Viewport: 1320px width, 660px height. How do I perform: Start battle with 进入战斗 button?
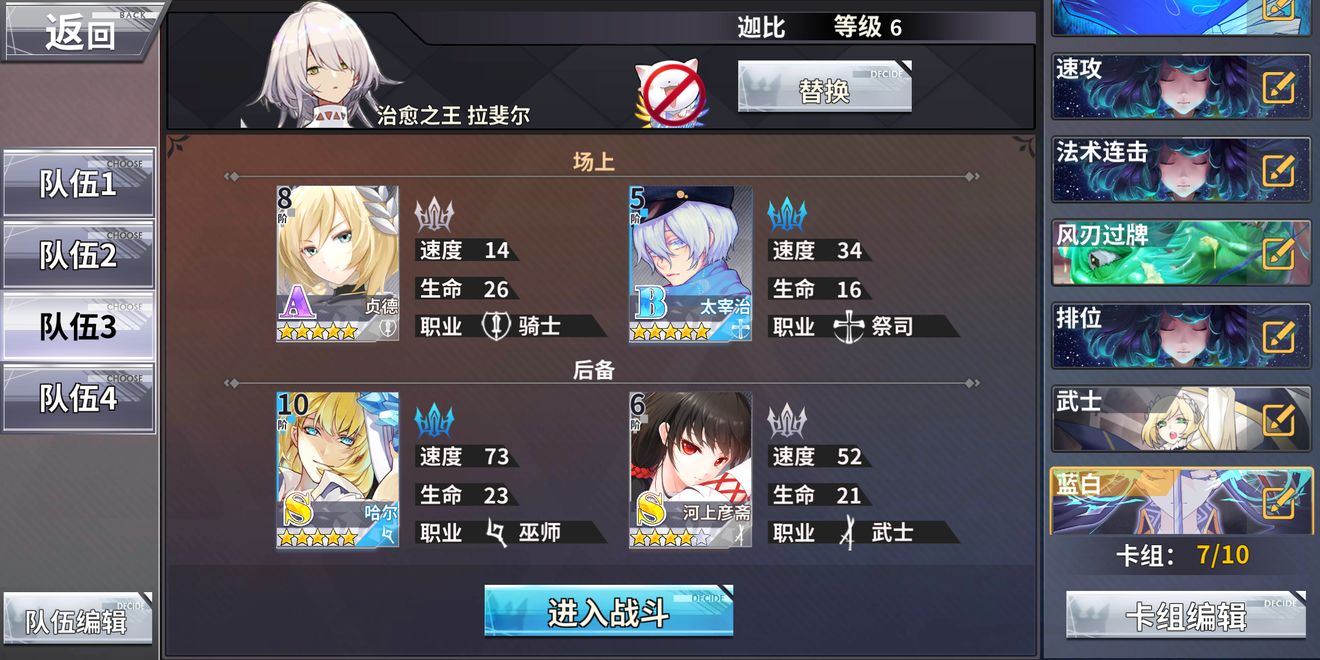tap(609, 611)
